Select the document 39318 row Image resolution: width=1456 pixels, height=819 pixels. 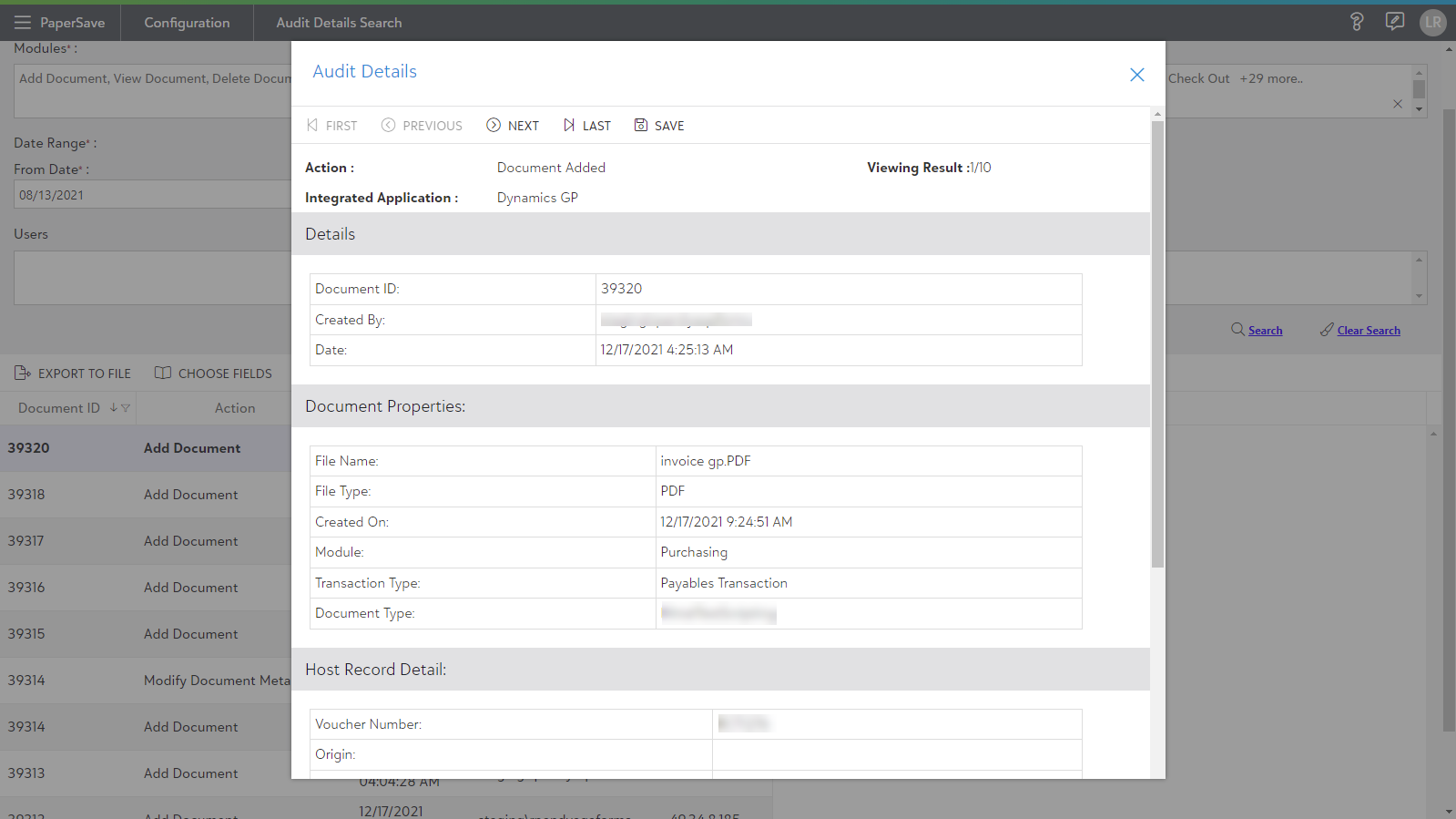click(x=146, y=495)
